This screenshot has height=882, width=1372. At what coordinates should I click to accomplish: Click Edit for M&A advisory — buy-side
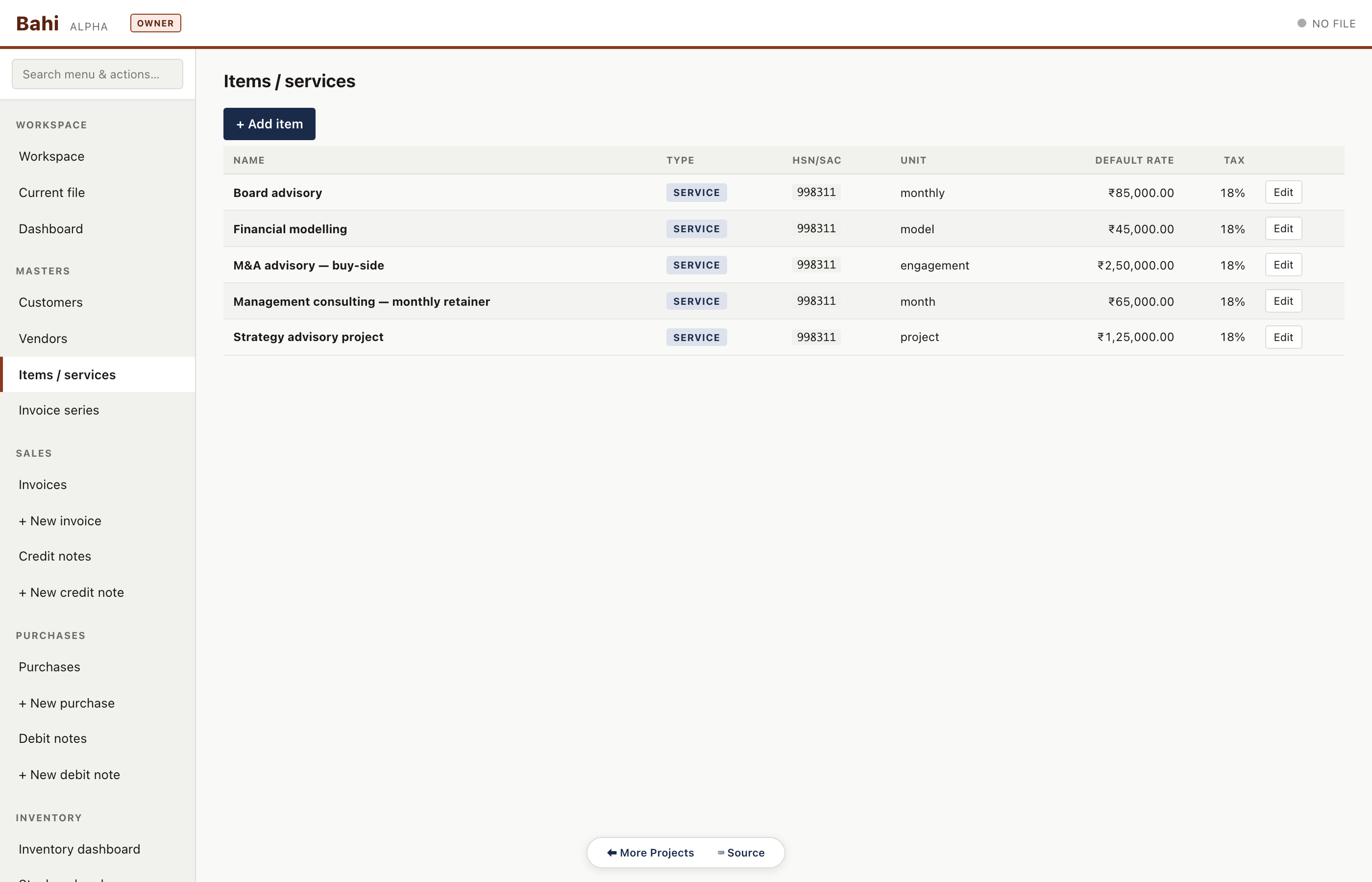[1283, 265]
